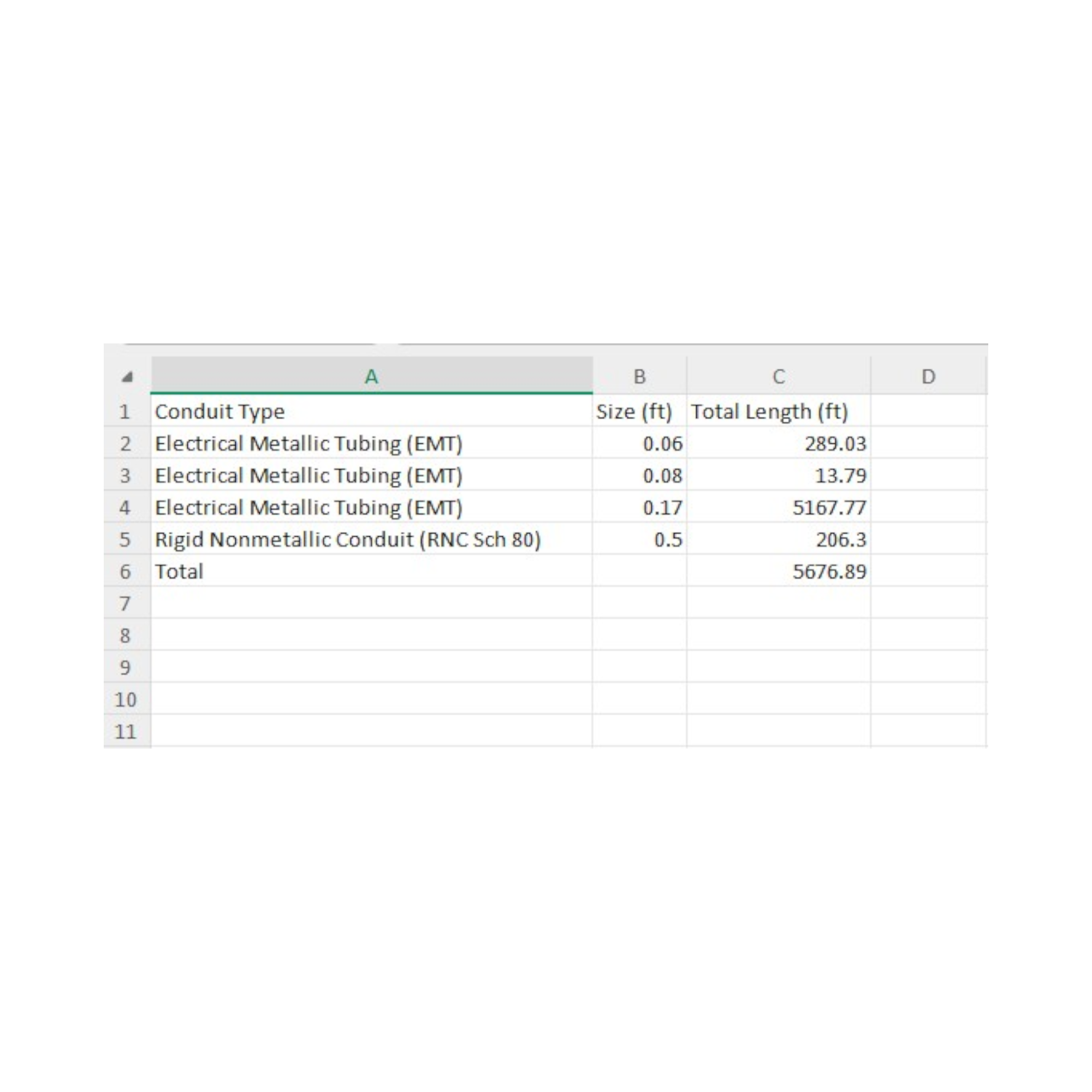Image resolution: width=1092 pixels, height=1092 pixels.
Task: Select total length value 5676.89
Action: (778, 571)
